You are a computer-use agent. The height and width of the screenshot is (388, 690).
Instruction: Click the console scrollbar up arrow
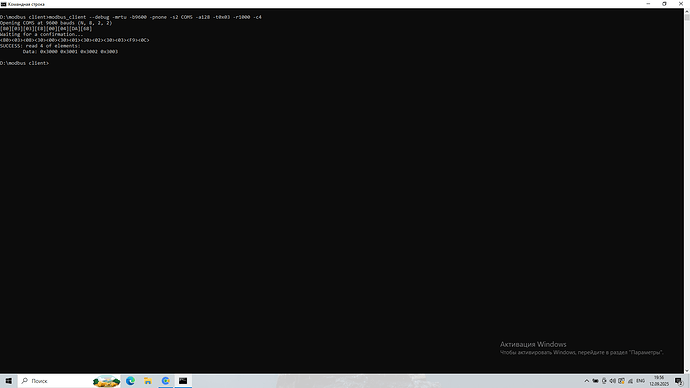coord(687,11)
